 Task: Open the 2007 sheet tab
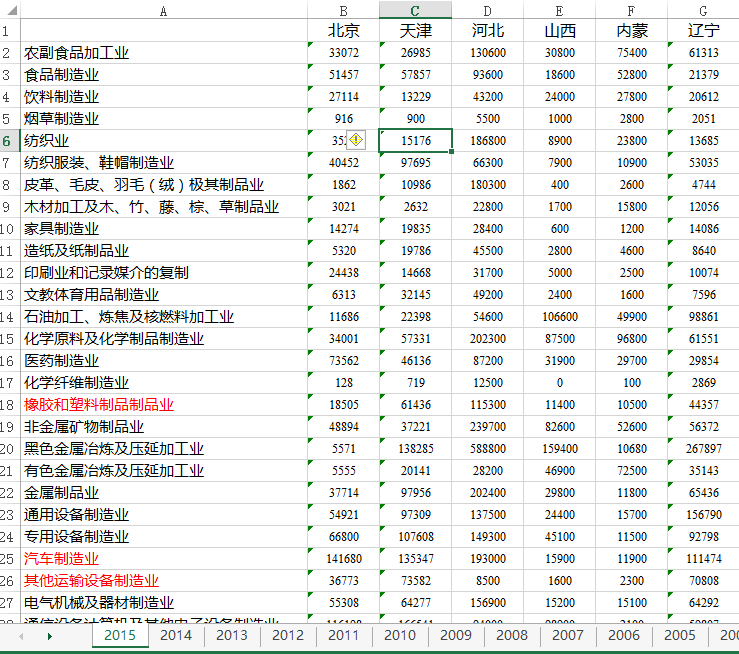coord(568,635)
